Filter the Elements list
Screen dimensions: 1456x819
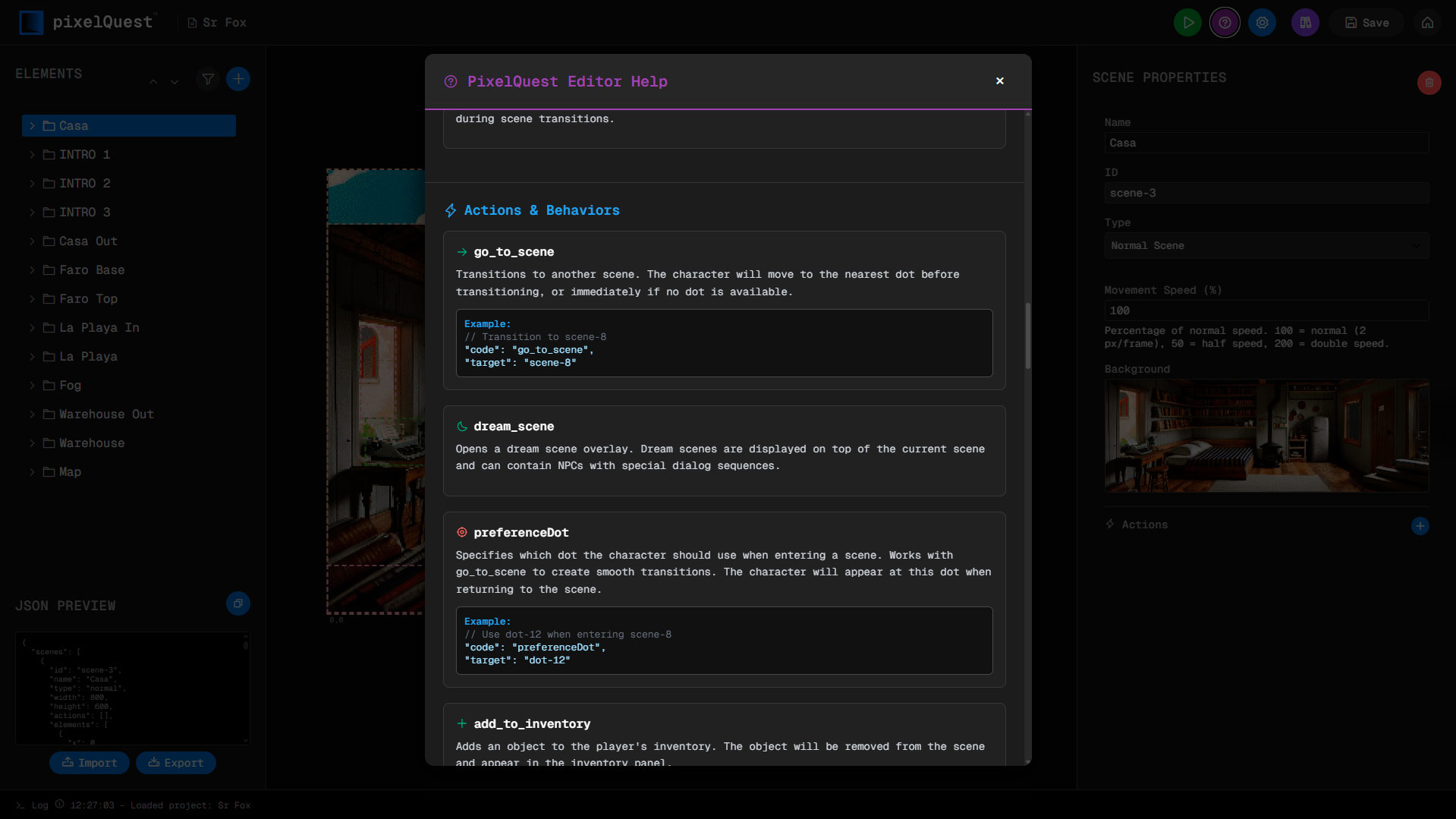207,78
